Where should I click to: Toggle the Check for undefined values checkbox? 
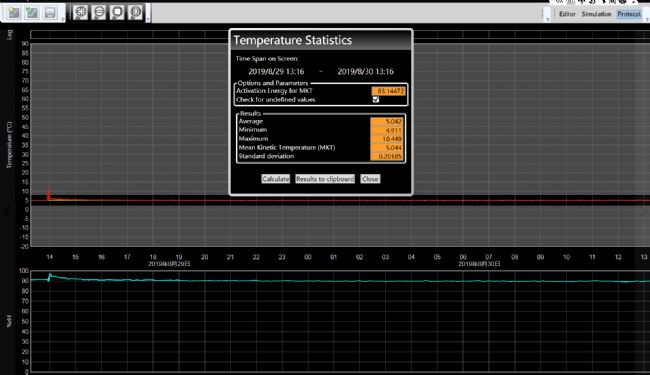(x=376, y=99)
